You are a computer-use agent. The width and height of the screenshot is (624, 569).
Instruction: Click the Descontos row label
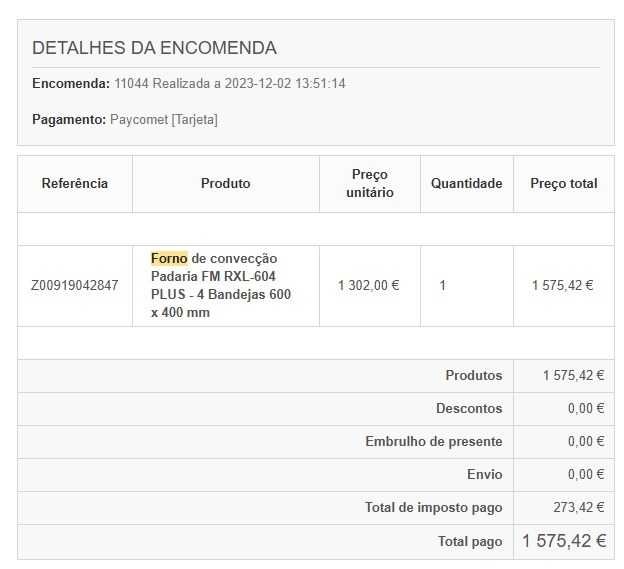(x=469, y=409)
